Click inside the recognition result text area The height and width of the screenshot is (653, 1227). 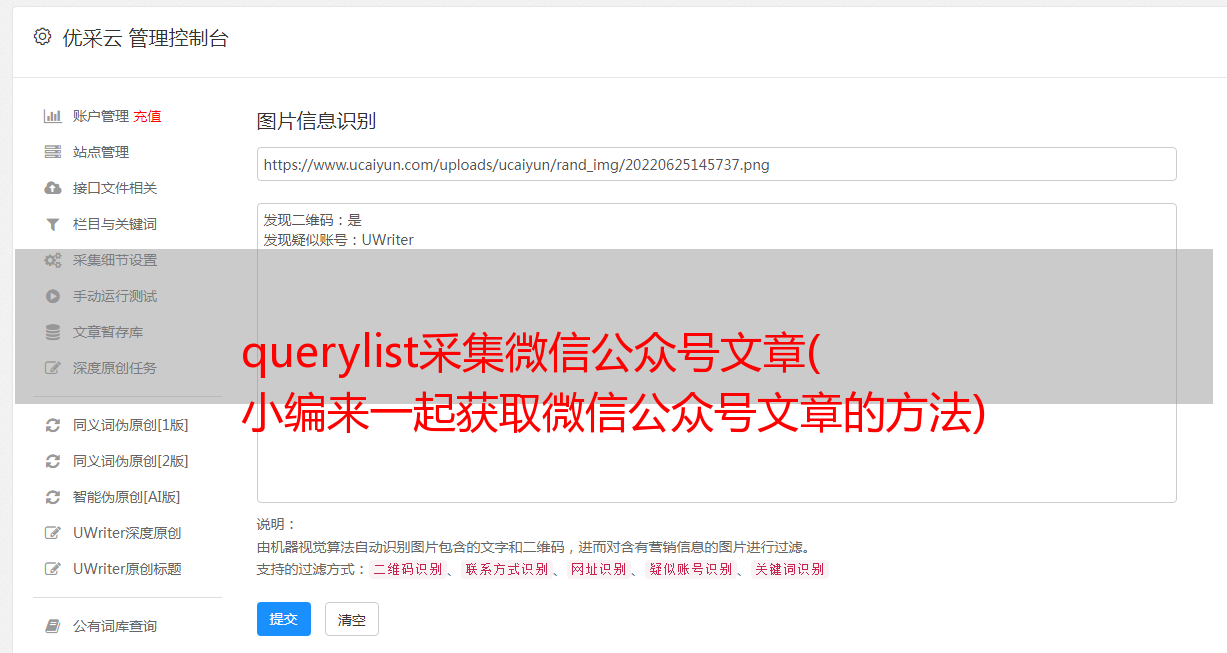(x=716, y=352)
